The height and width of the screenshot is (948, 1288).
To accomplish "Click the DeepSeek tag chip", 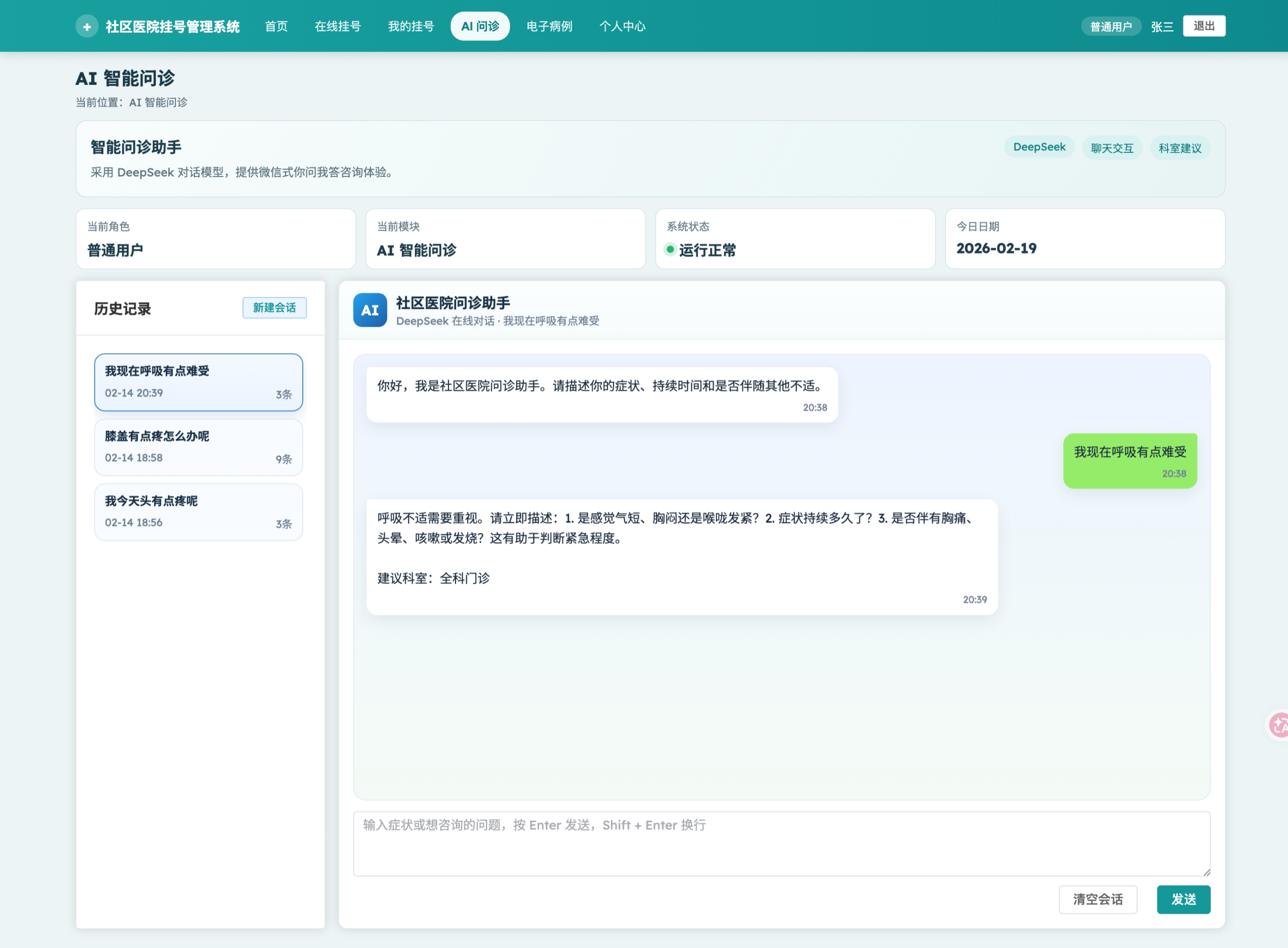I will pyautogui.click(x=1039, y=147).
